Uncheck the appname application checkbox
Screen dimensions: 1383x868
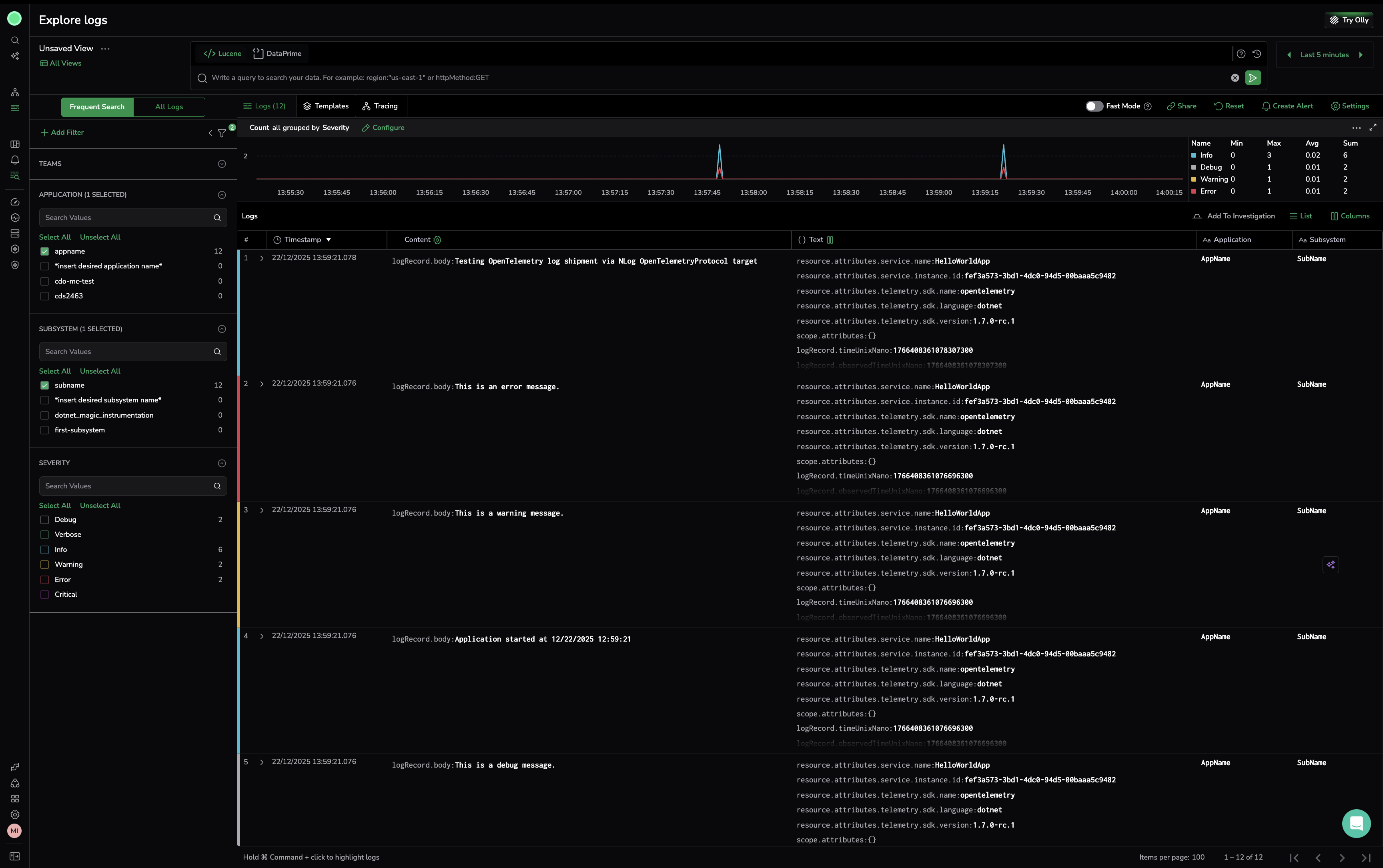(x=45, y=252)
